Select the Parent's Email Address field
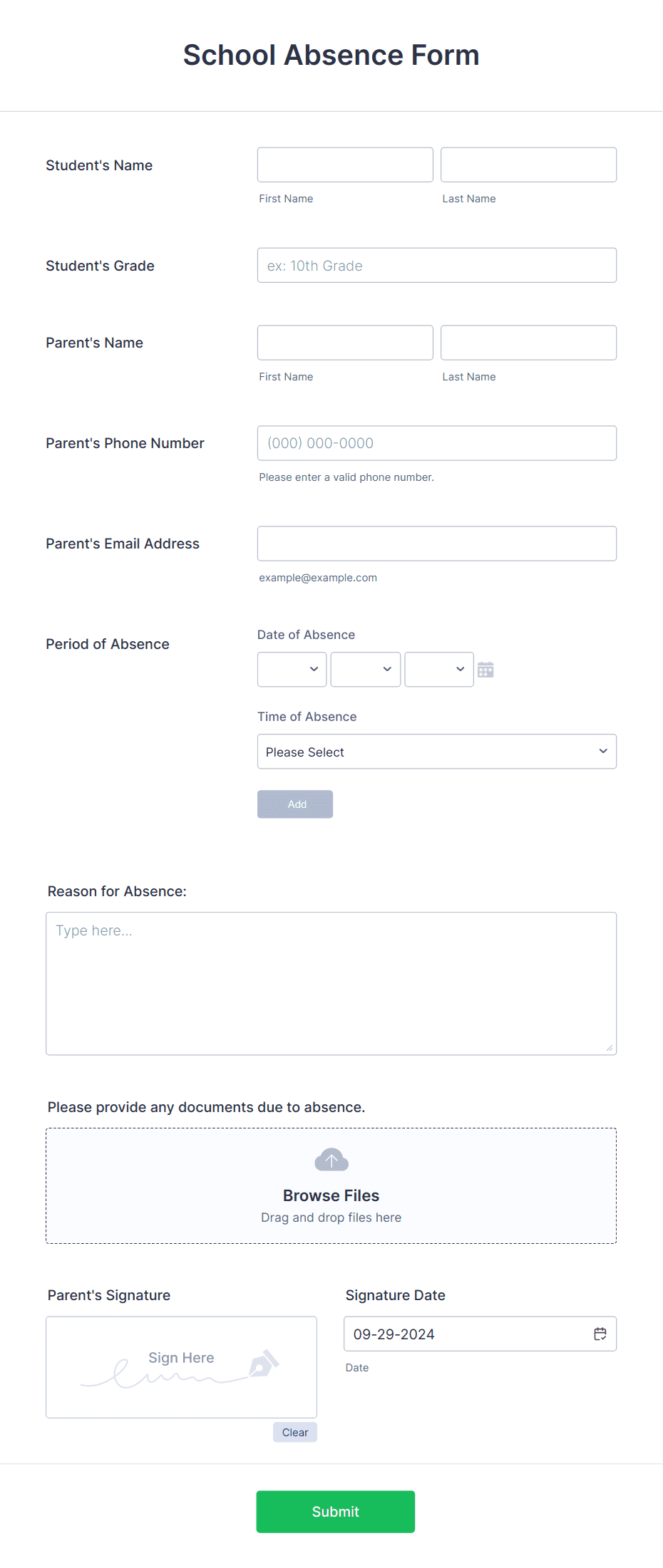This screenshot has width=663, height=1568. click(x=436, y=543)
